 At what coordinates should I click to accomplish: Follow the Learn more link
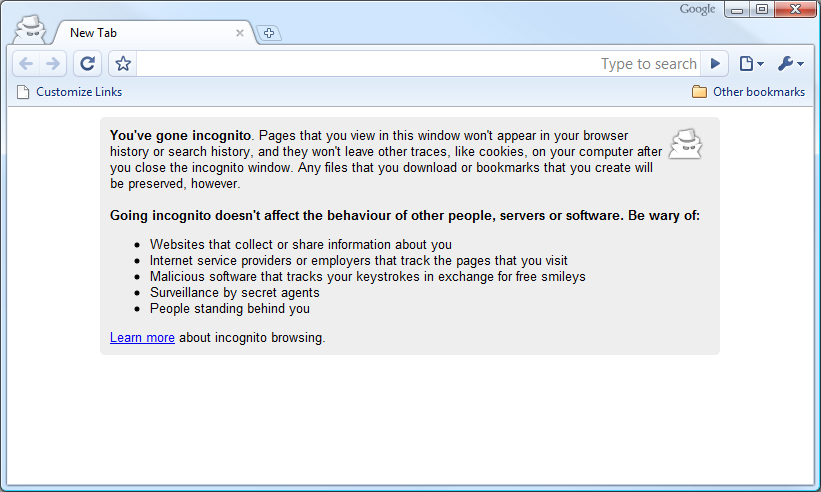click(142, 338)
